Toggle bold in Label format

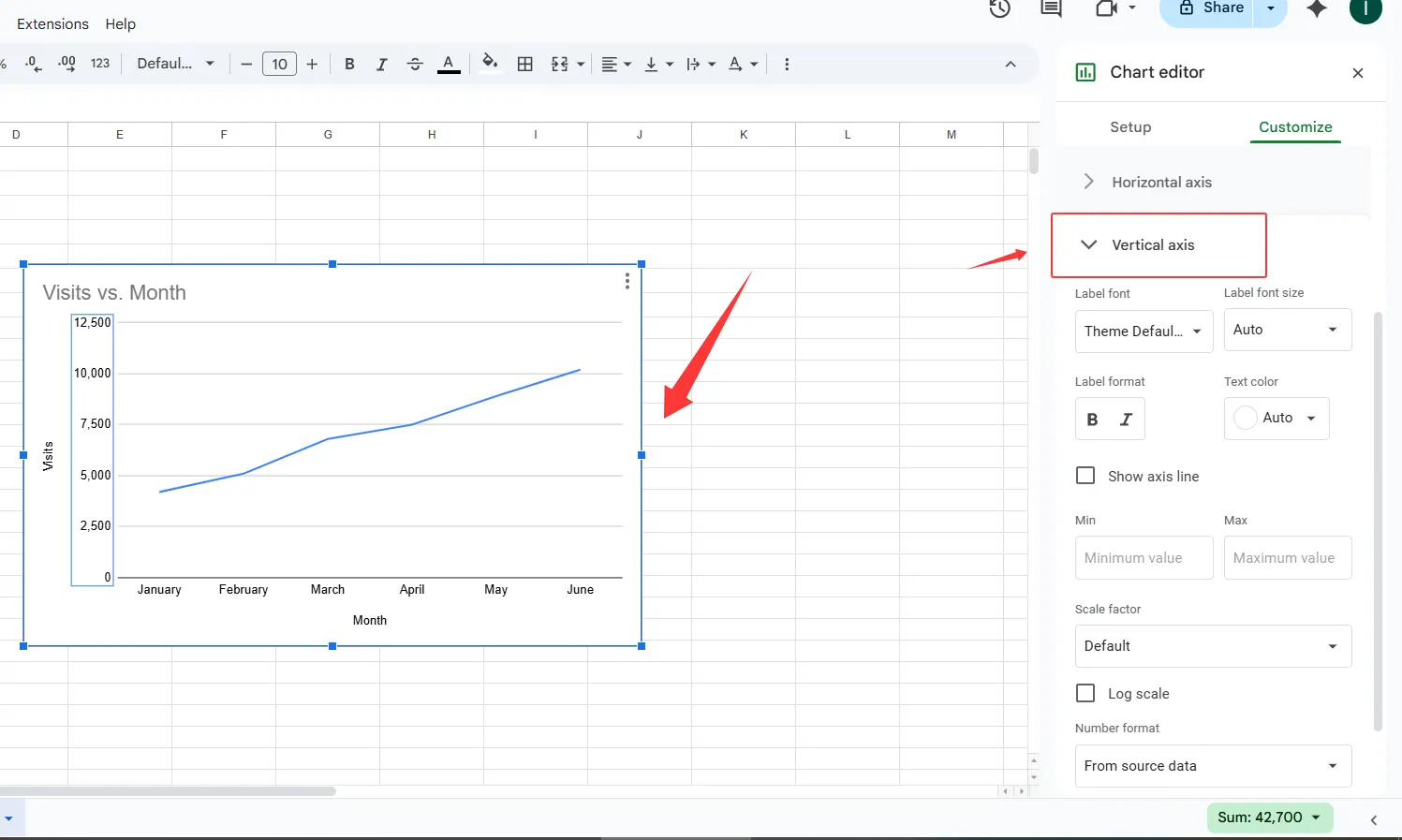(1092, 420)
